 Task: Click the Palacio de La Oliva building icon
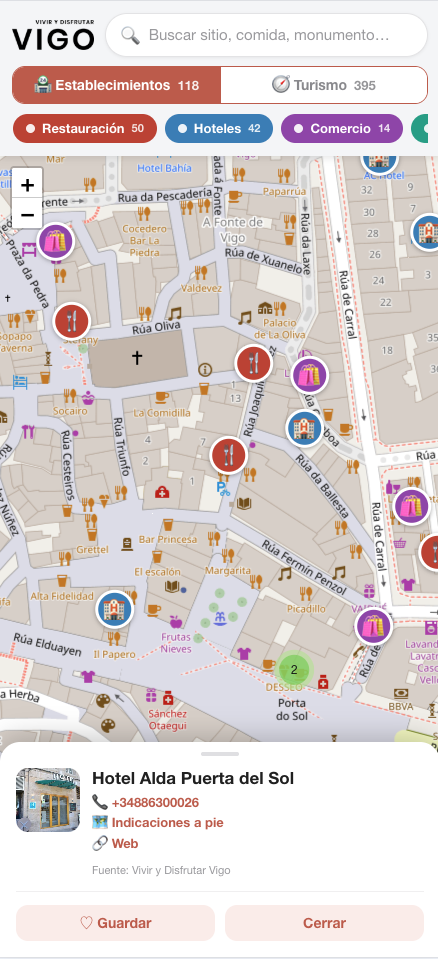point(265,308)
